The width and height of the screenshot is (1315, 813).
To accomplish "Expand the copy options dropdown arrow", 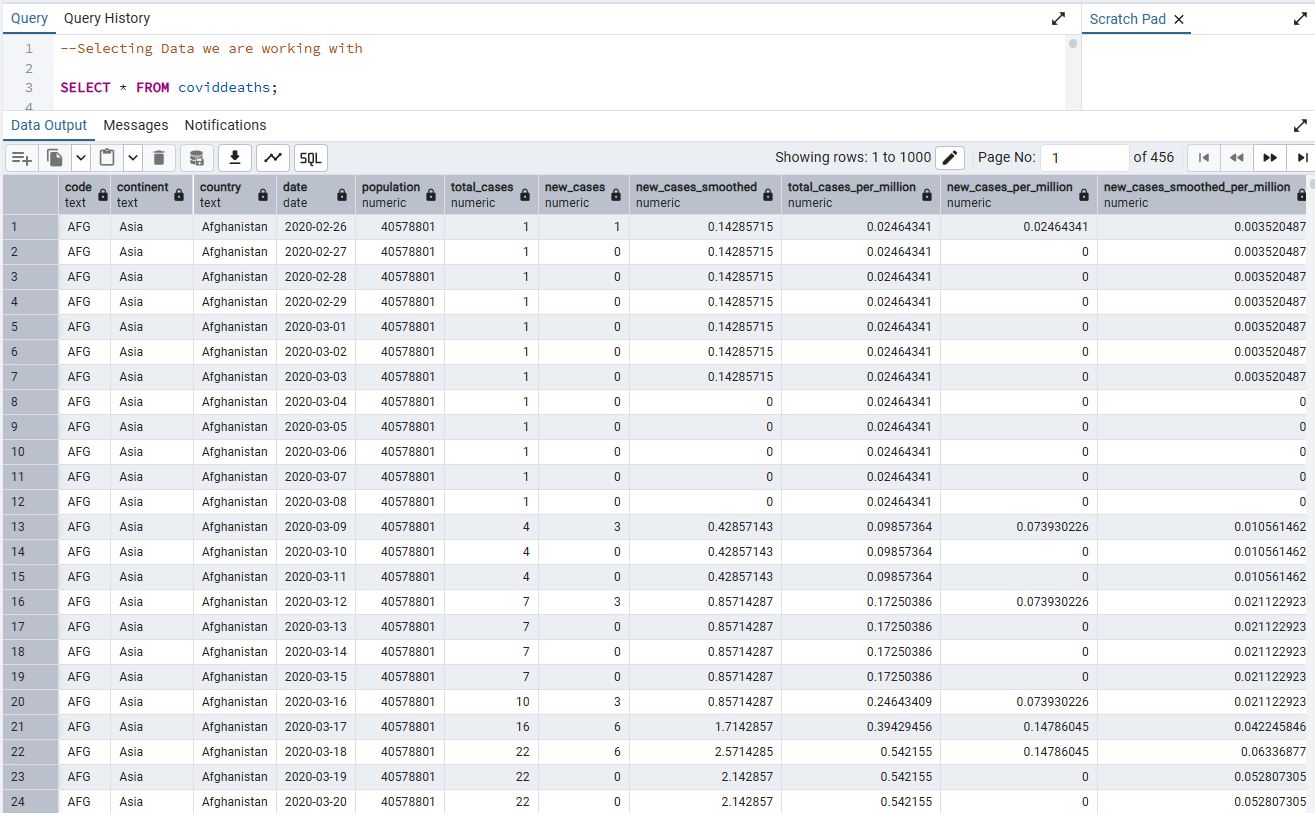I will click(x=81, y=158).
